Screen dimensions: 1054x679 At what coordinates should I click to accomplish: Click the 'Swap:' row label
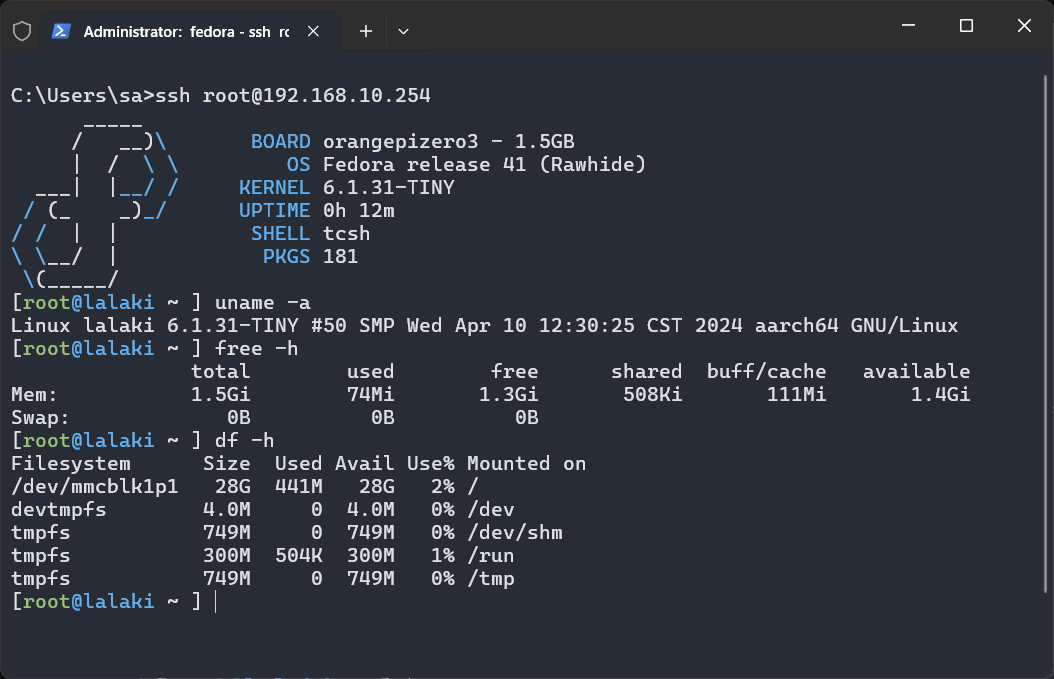(40, 417)
